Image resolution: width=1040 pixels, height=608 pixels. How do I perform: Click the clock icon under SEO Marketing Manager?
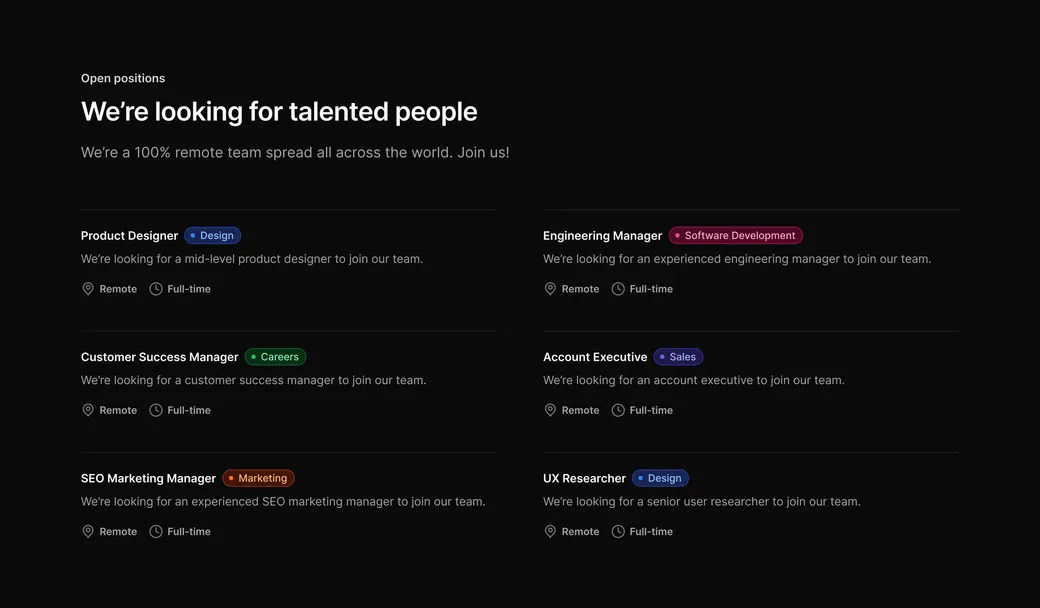coord(156,532)
